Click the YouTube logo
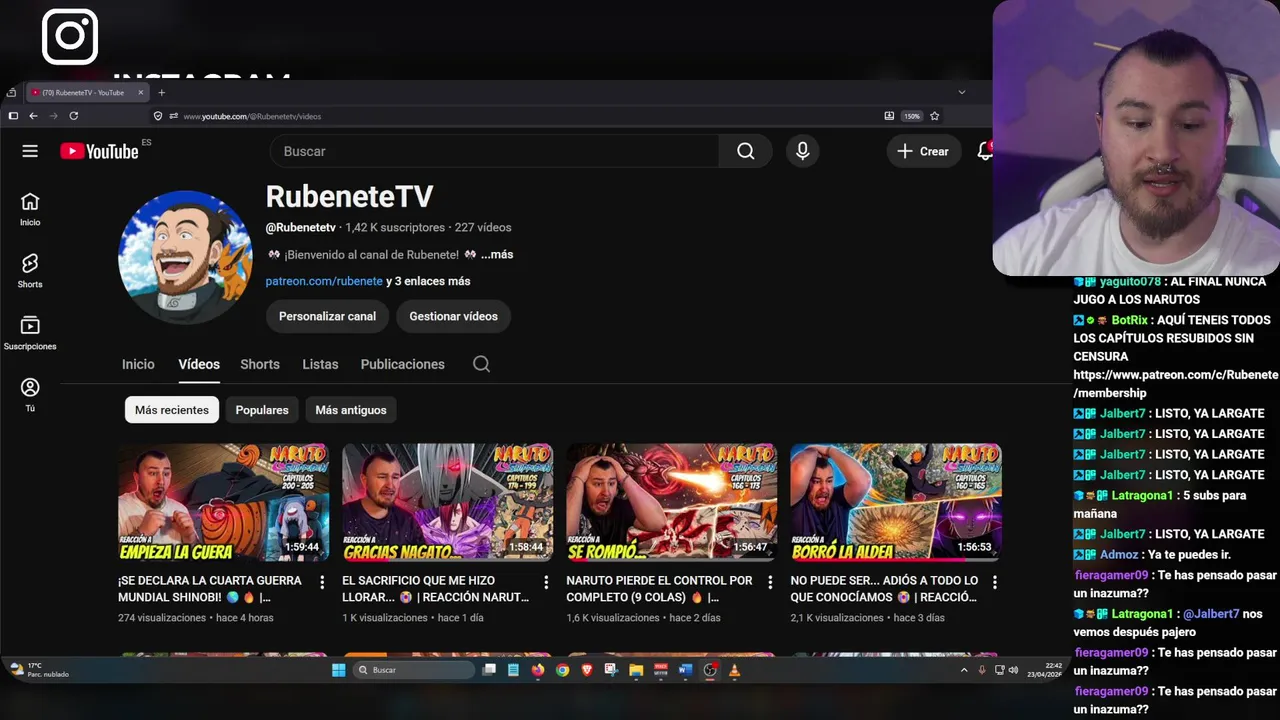The width and height of the screenshot is (1280, 720). [x=99, y=151]
